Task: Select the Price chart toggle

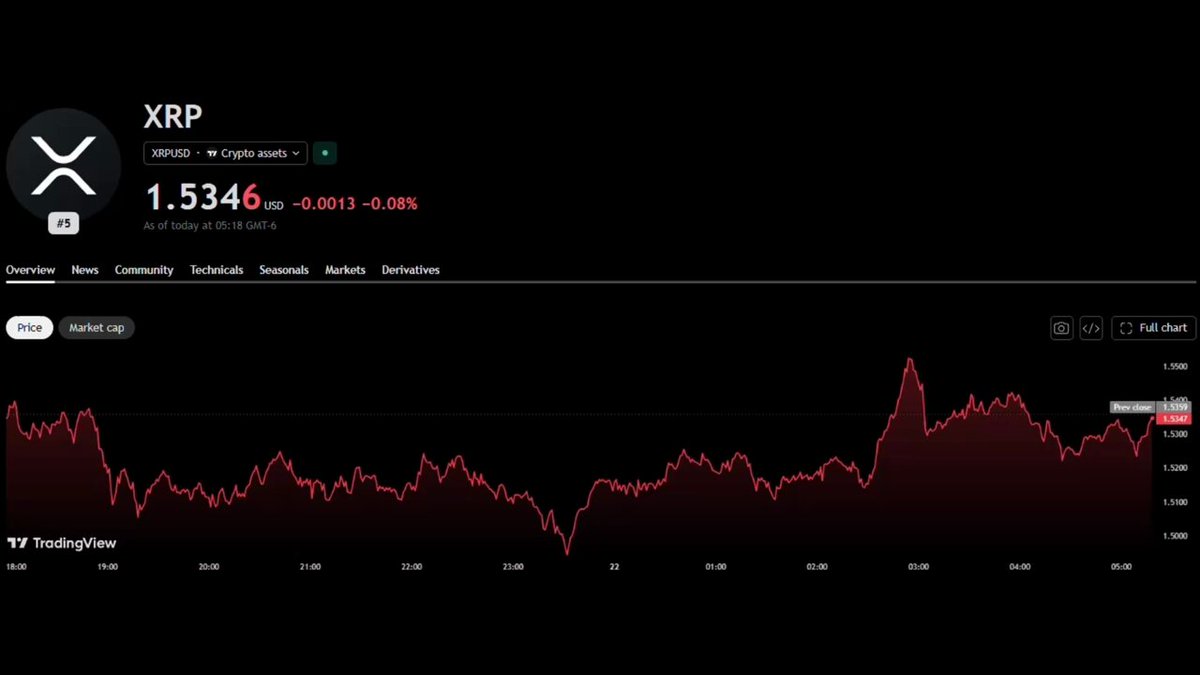Action: click(29, 327)
